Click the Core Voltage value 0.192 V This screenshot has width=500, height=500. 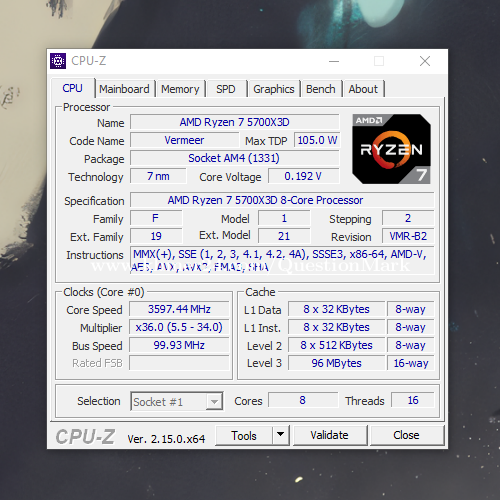(x=304, y=176)
